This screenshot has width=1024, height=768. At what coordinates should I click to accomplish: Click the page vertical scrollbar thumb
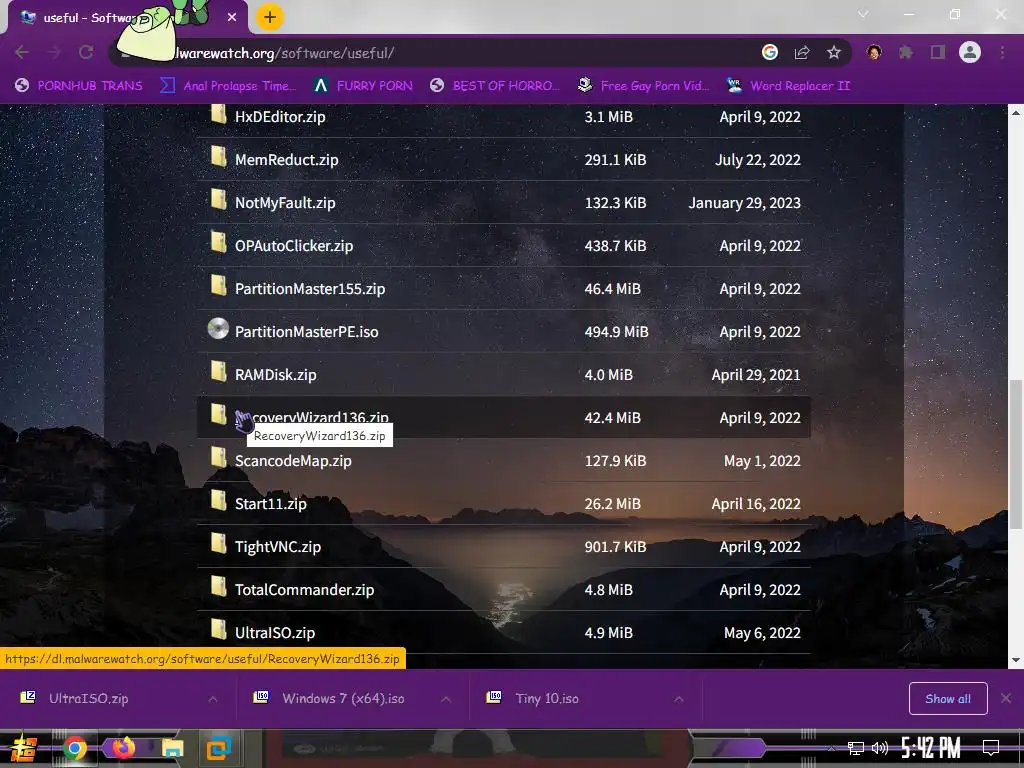pos(1016,454)
